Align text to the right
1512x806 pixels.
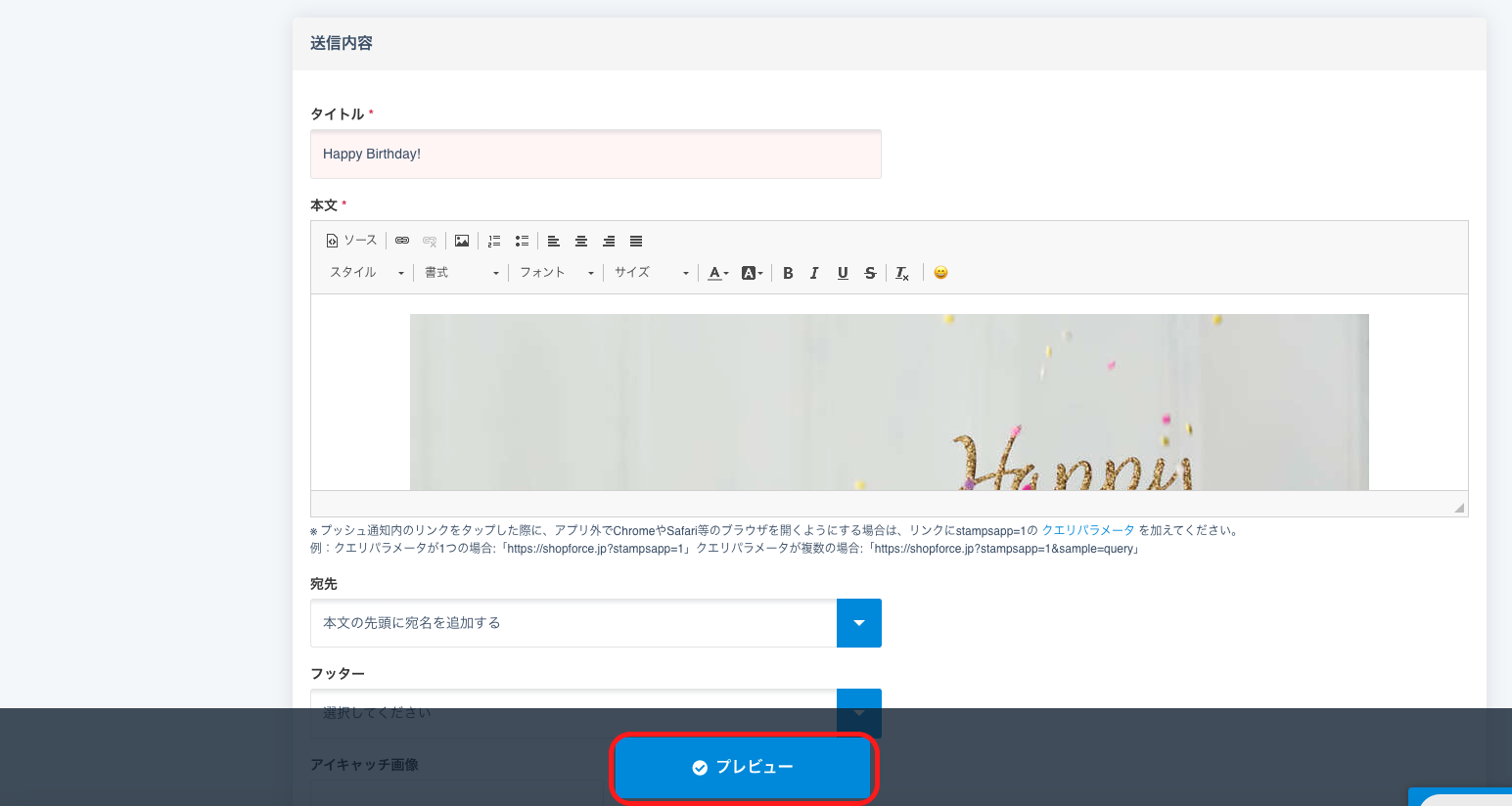(x=609, y=241)
